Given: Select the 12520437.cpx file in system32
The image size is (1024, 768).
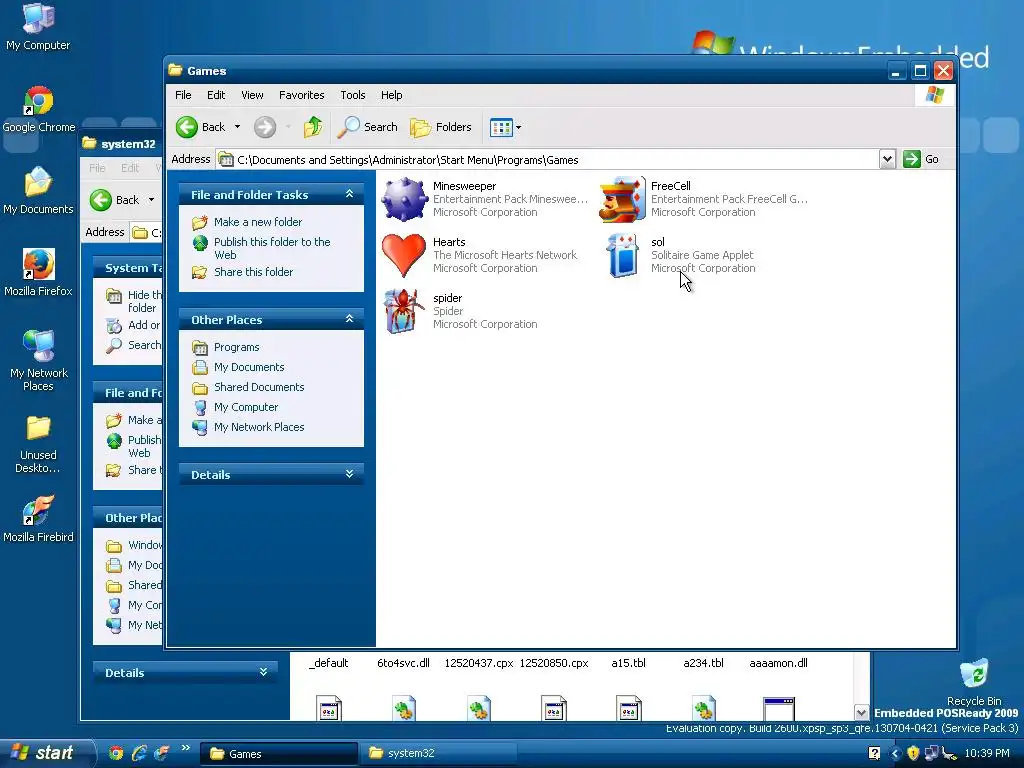Looking at the screenshot, I should [x=479, y=663].
